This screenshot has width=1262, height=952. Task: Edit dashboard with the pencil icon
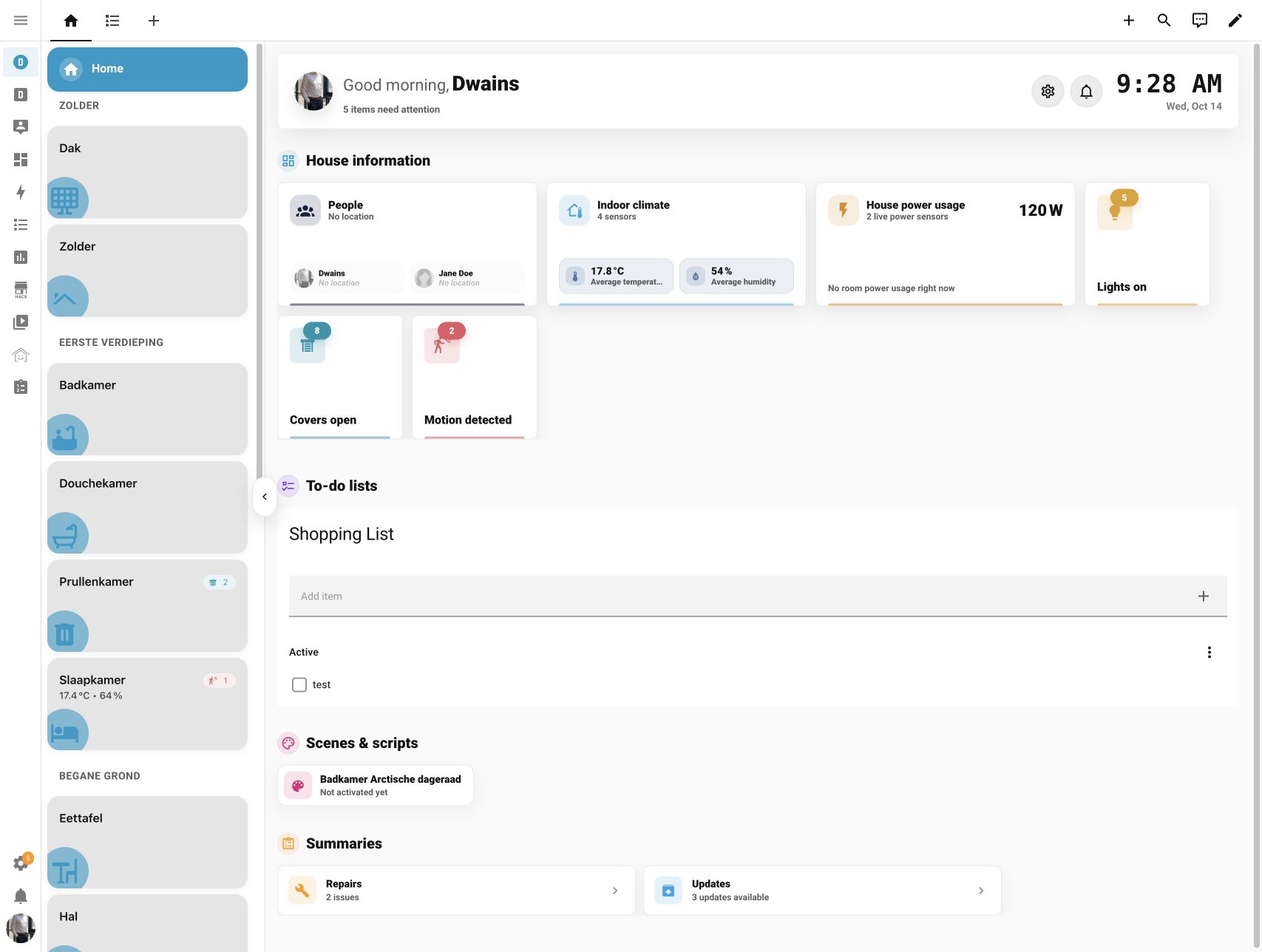coord(1235,21)
